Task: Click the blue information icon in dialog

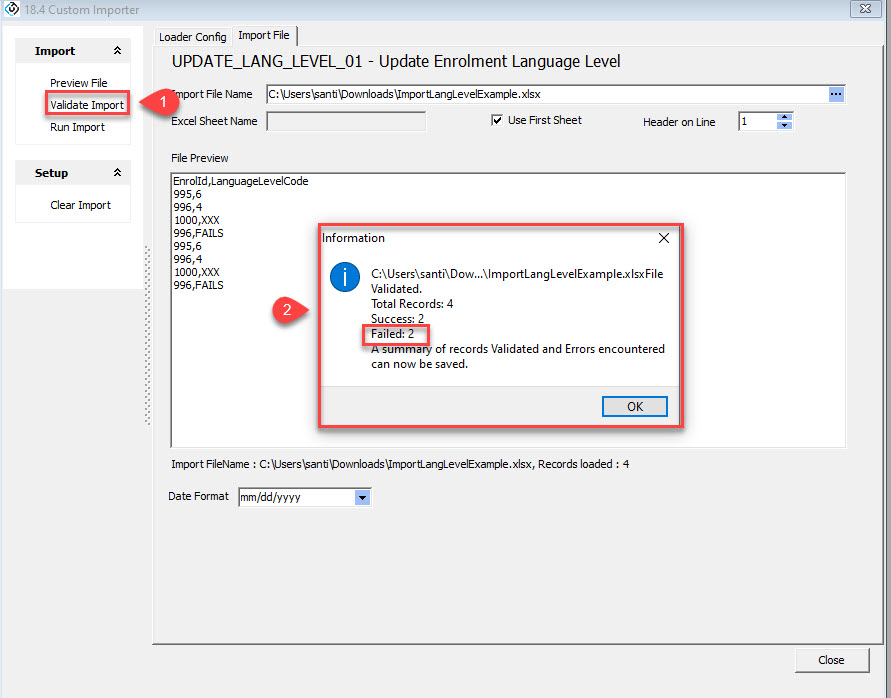Action: click(345, 277)
